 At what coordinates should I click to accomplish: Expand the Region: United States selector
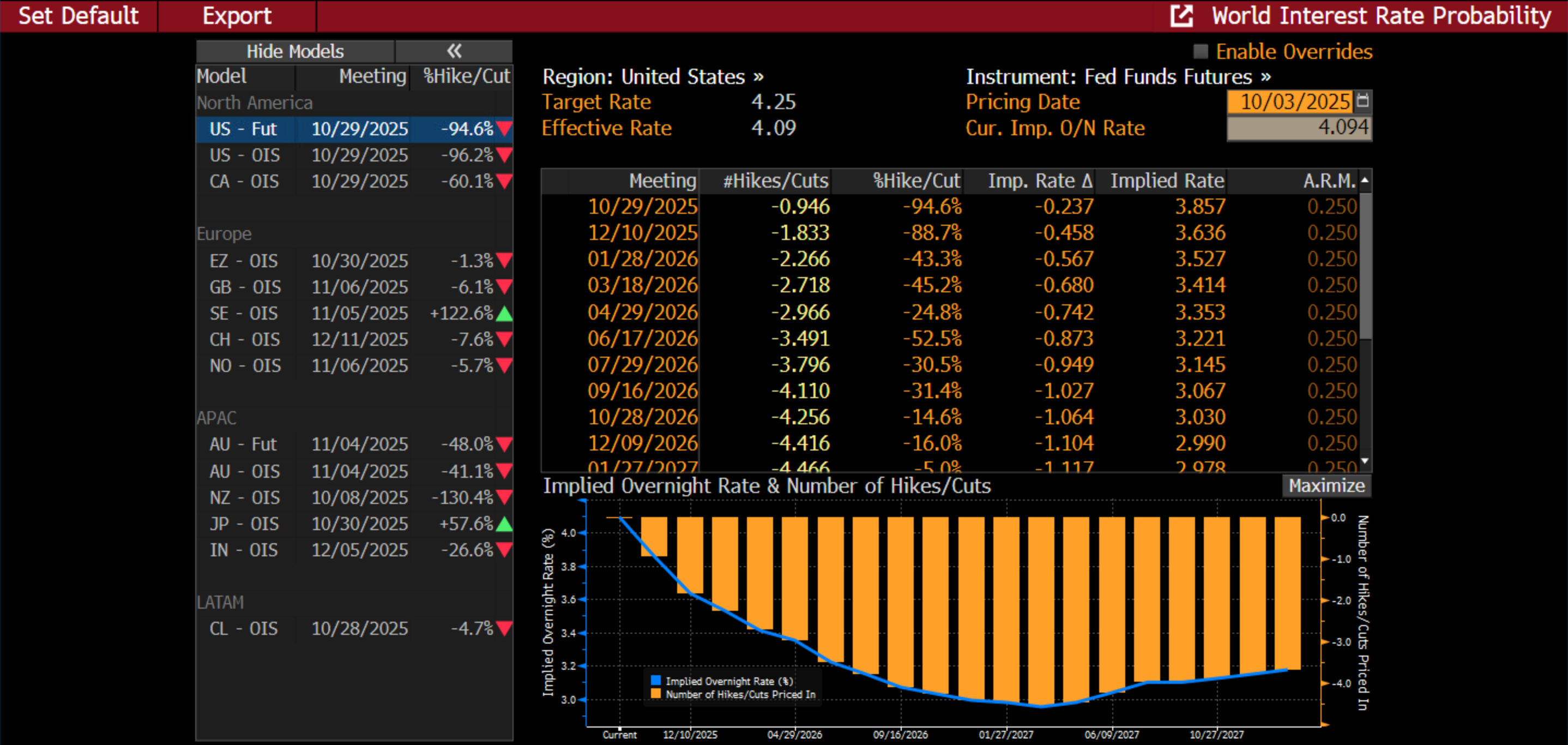653,77
